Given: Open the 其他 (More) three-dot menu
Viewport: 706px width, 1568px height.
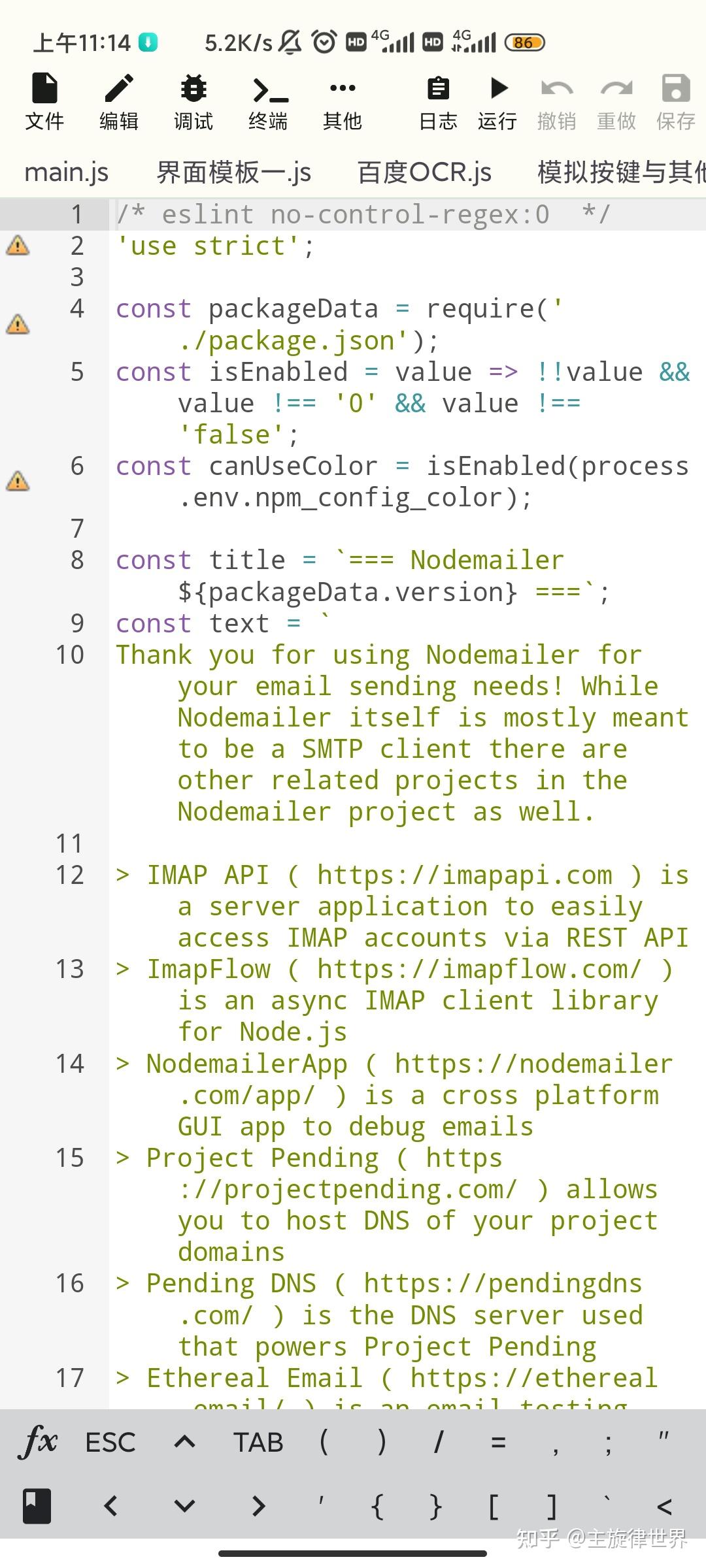Looking at the screenshot, I should point(343,101).
